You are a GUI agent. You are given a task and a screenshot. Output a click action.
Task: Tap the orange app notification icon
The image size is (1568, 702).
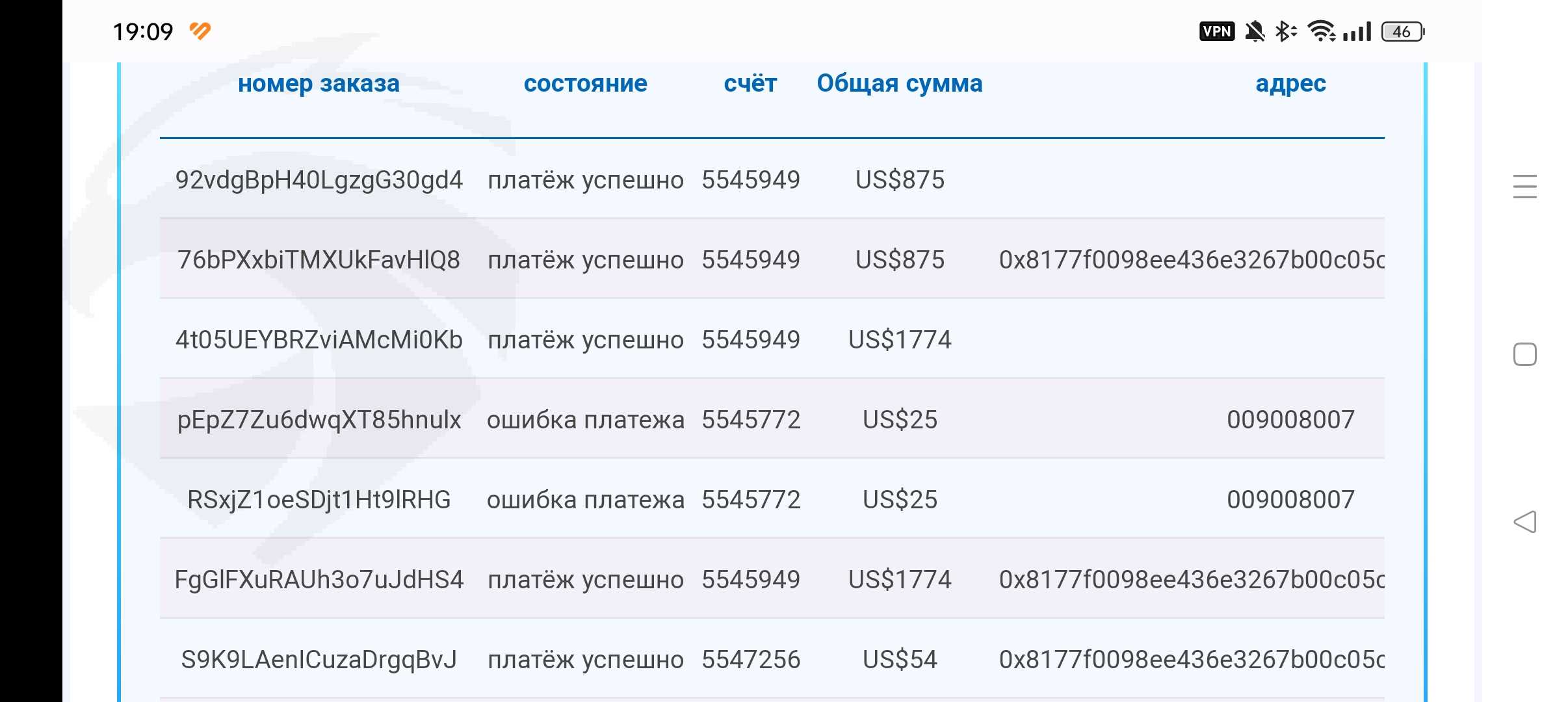200,31
